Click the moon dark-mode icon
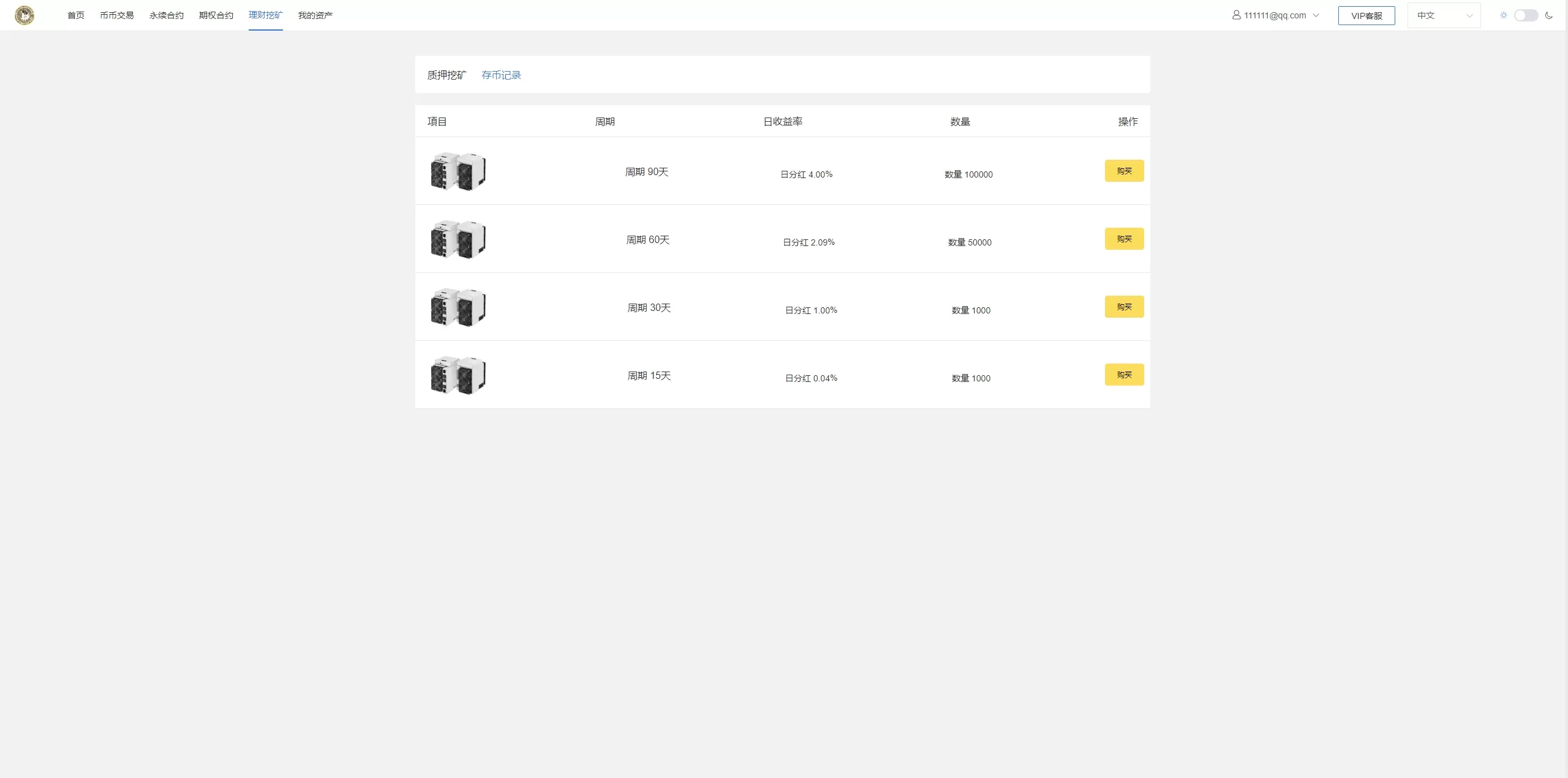The image size is (1568, 778). 1549,15
